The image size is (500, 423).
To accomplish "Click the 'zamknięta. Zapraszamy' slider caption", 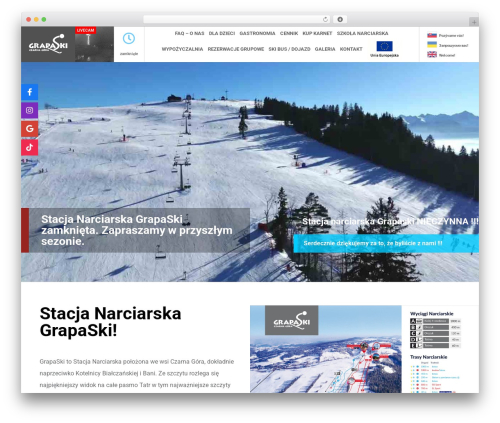I will (137, 230).
